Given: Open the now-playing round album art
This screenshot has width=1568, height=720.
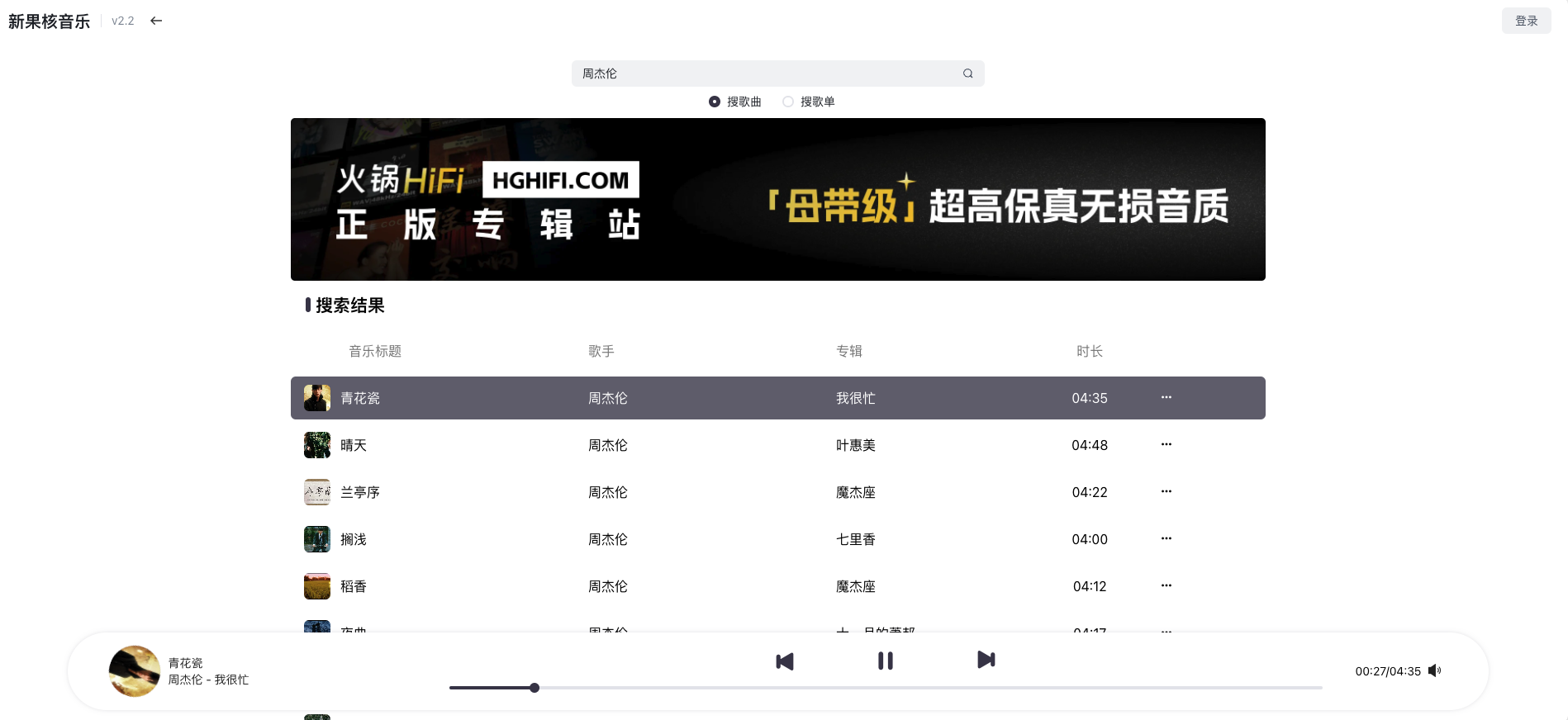Looking at the screenshot, I should click(x=135, y=671).
